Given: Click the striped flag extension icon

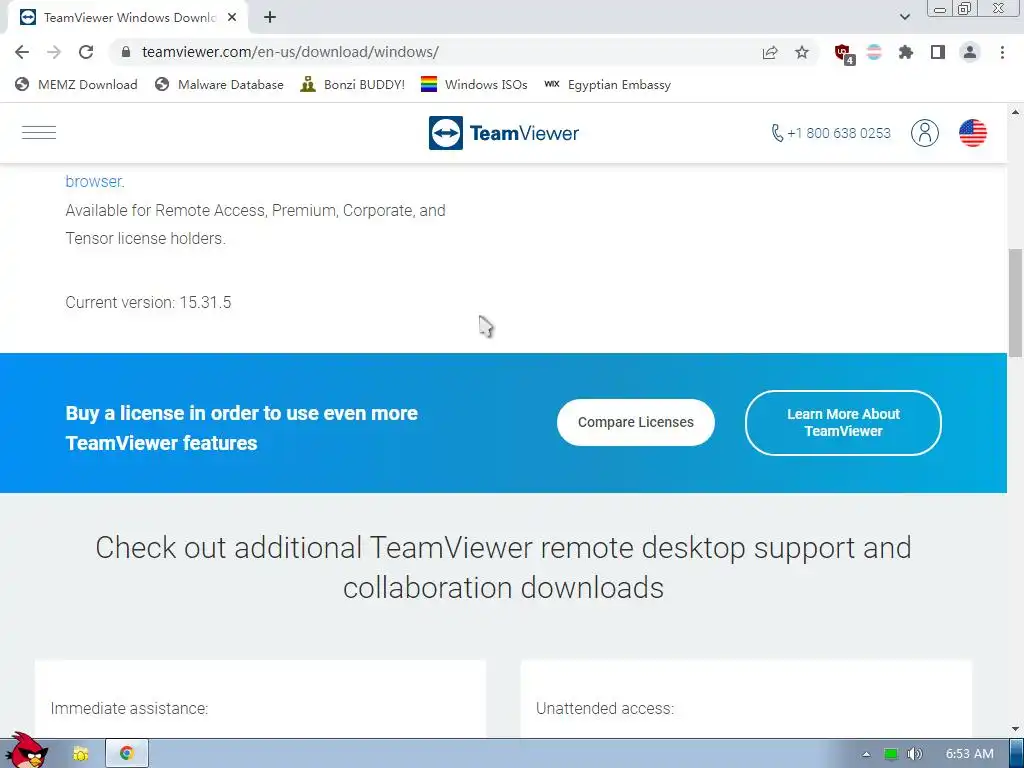Looking at the screenshot, I should (874, 52).
